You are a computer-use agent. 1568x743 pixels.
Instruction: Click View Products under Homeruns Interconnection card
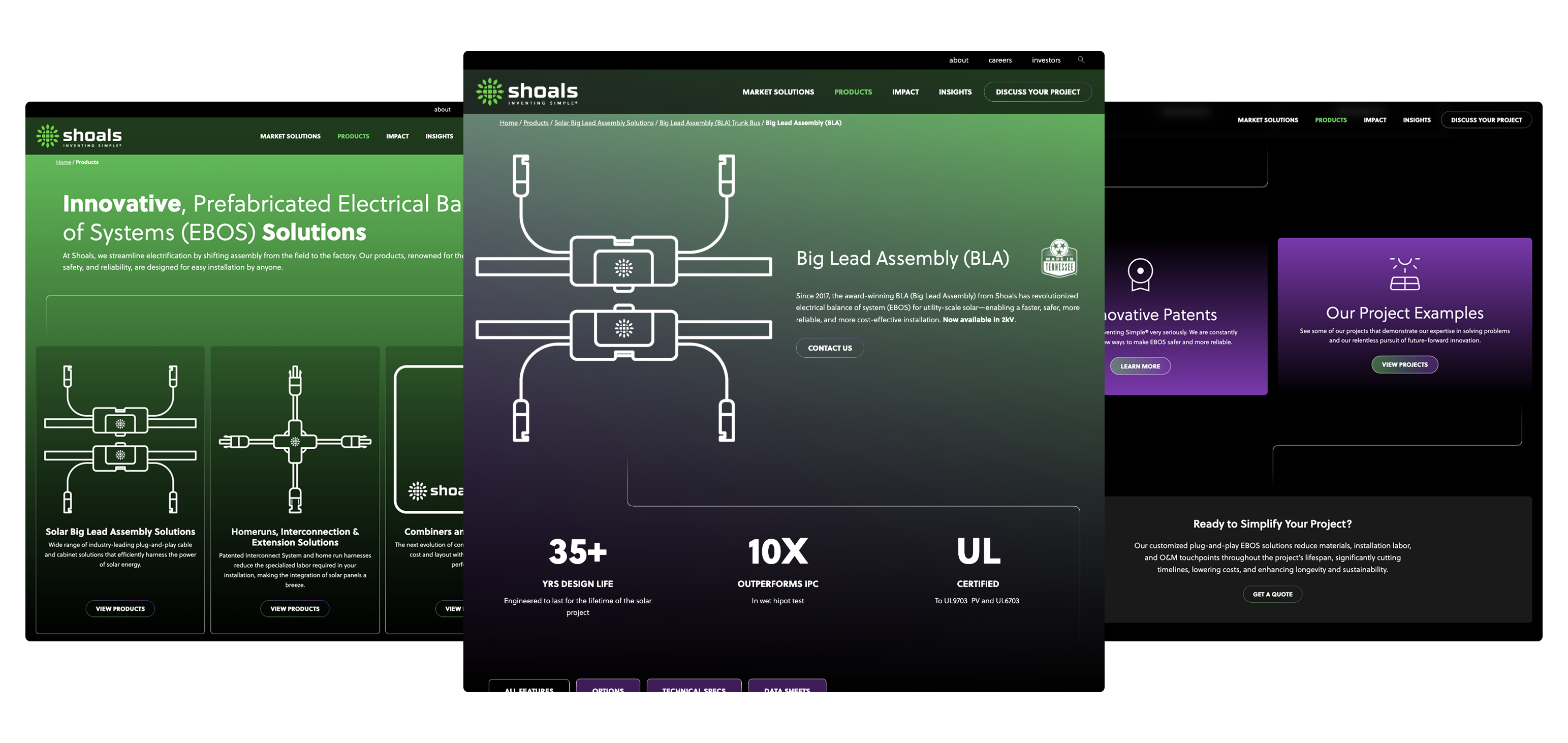click(x=295, y=608)
